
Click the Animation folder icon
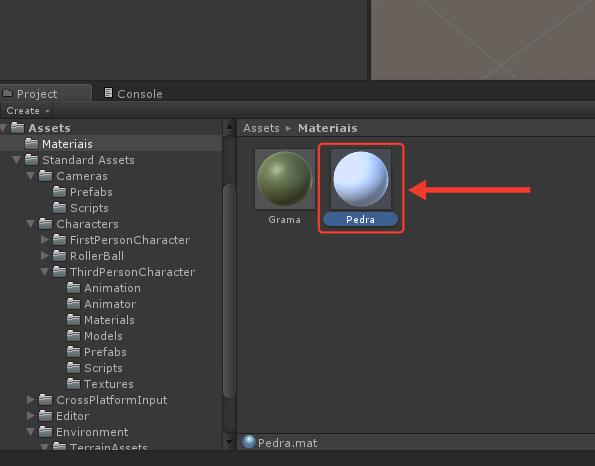pos(73,288)
